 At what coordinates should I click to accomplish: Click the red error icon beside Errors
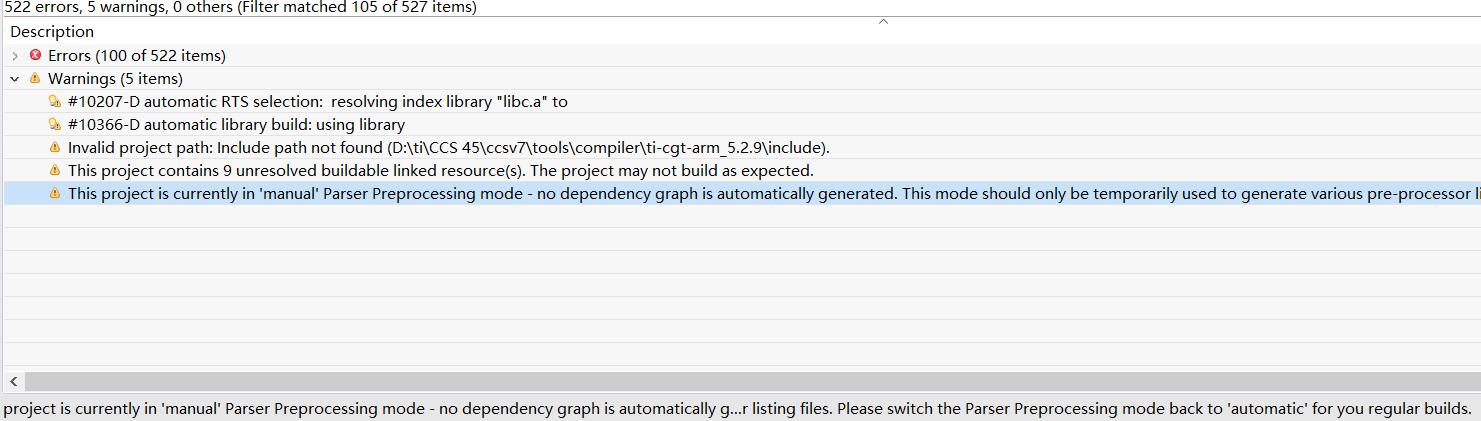36,55
